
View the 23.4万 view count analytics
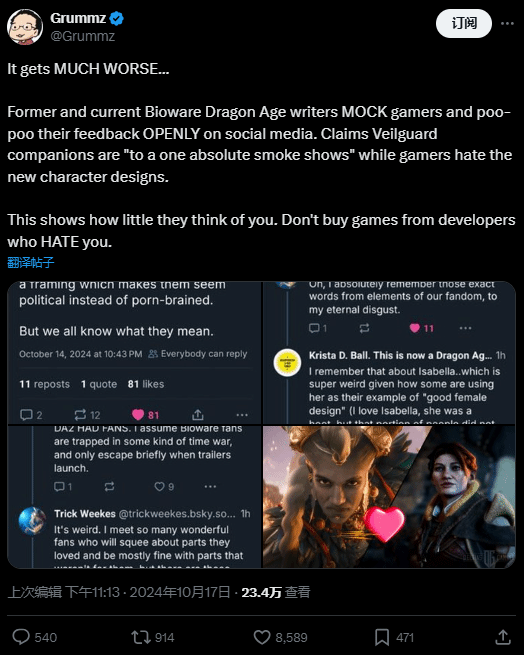(276, 592)
